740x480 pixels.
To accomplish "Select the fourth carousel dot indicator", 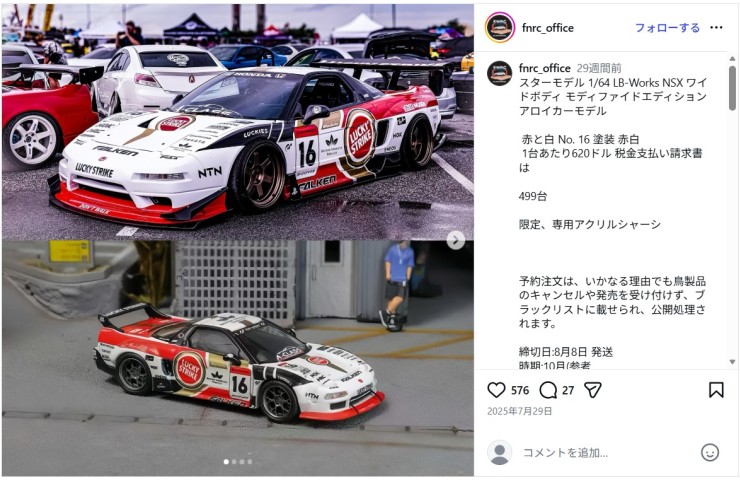I will (x=250, y=462).
